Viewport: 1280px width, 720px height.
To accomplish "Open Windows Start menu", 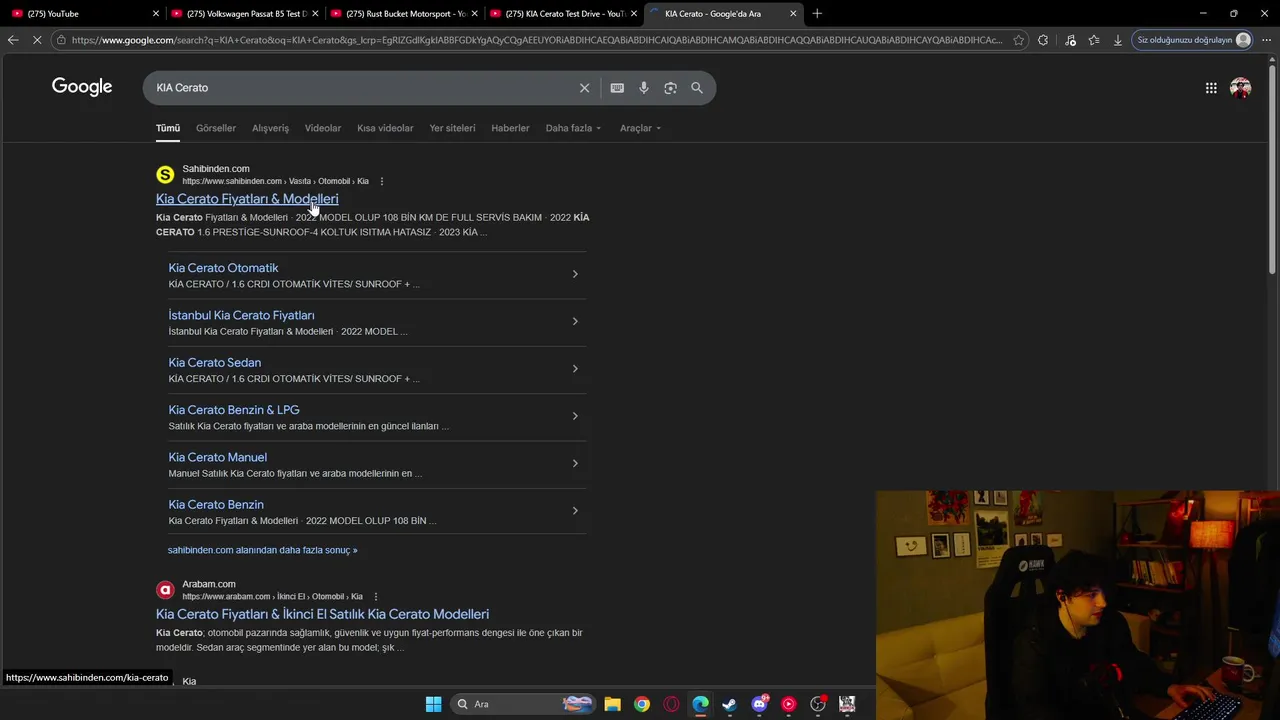I will tap(433, 704).
